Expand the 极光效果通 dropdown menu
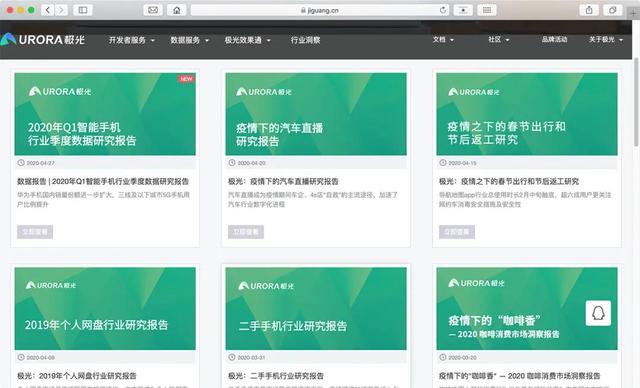640x388 pixels. [247, 40]
